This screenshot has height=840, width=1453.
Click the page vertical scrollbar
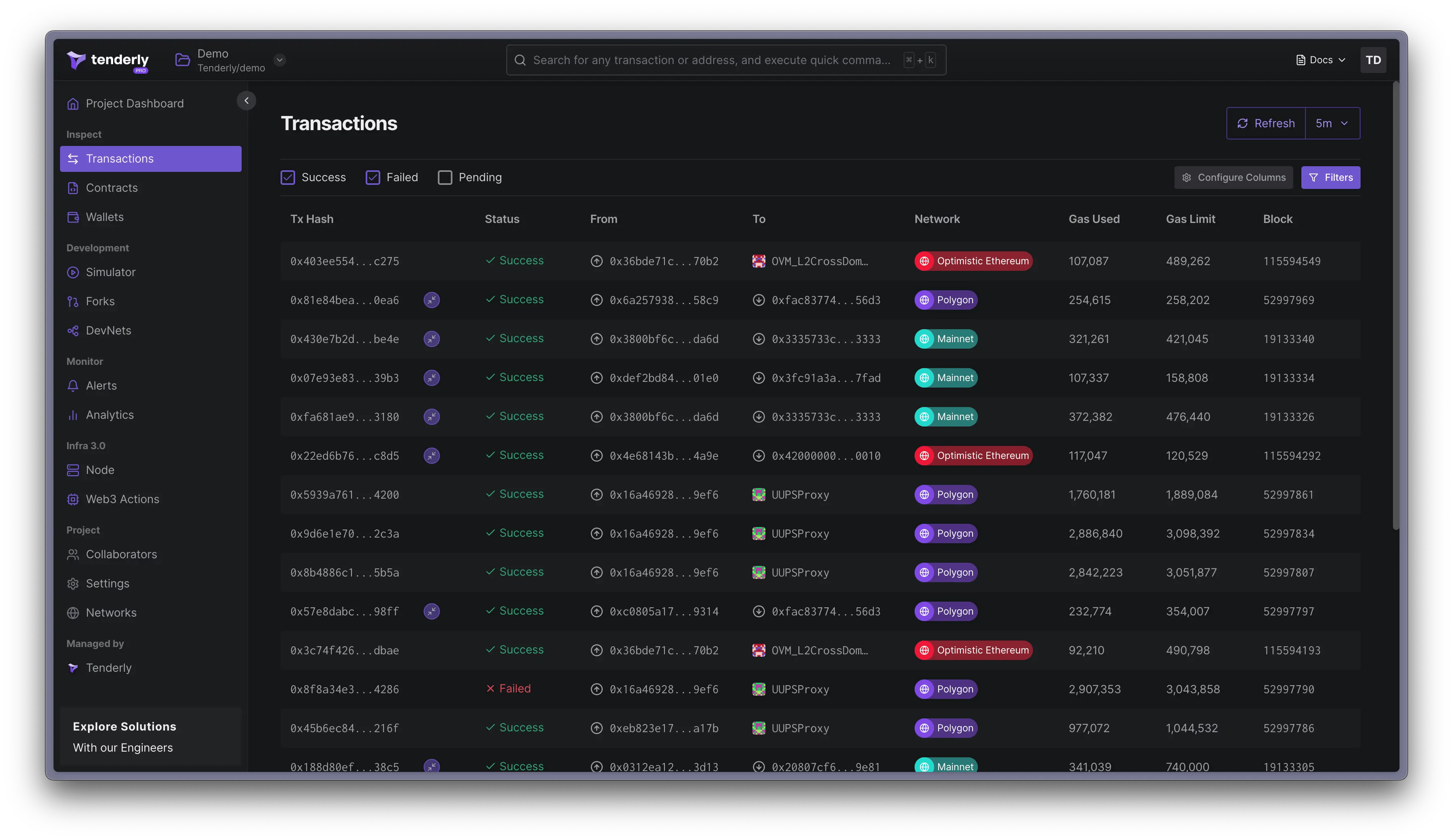click(x=1395, y=306)
